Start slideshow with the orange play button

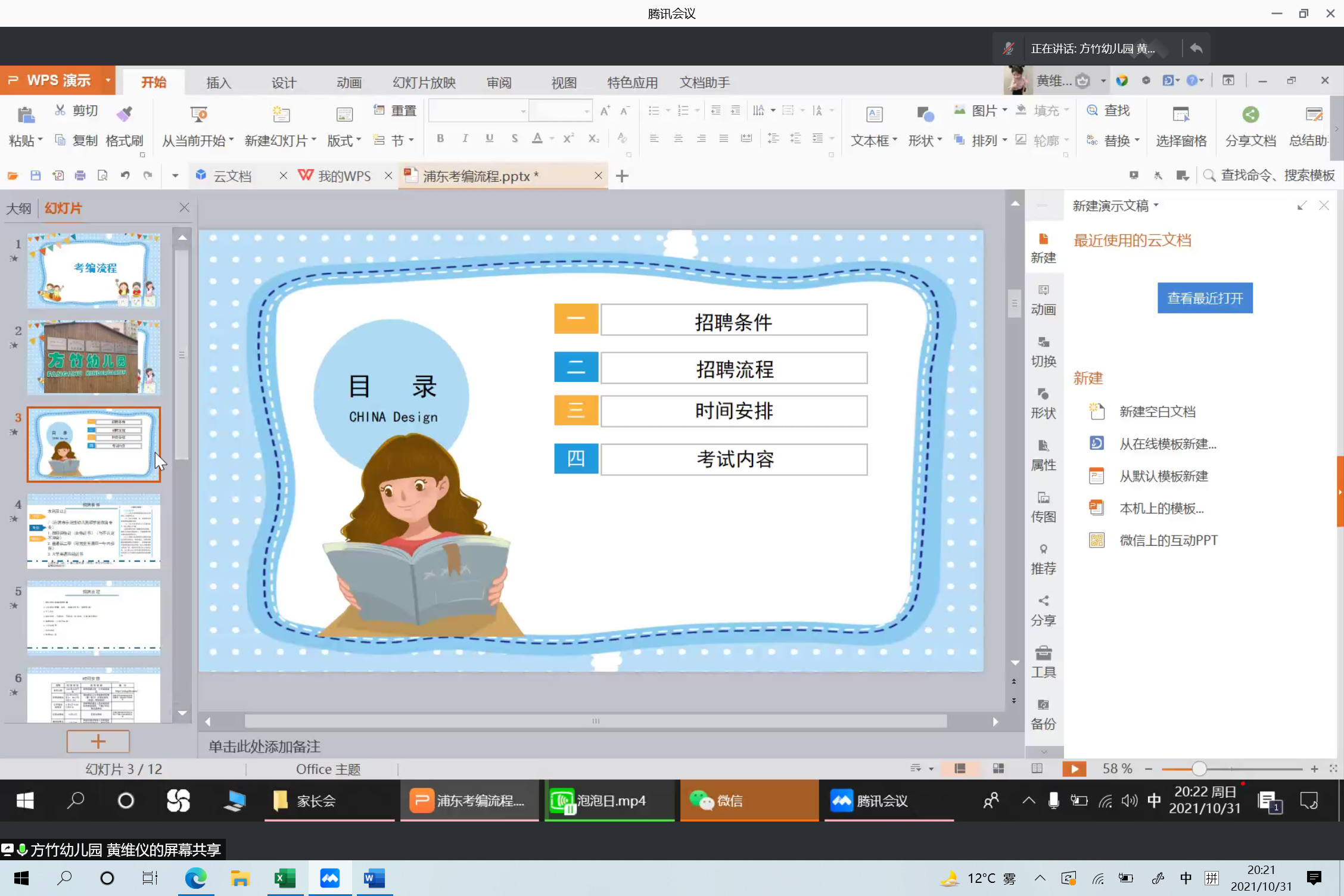[1074, 769]
